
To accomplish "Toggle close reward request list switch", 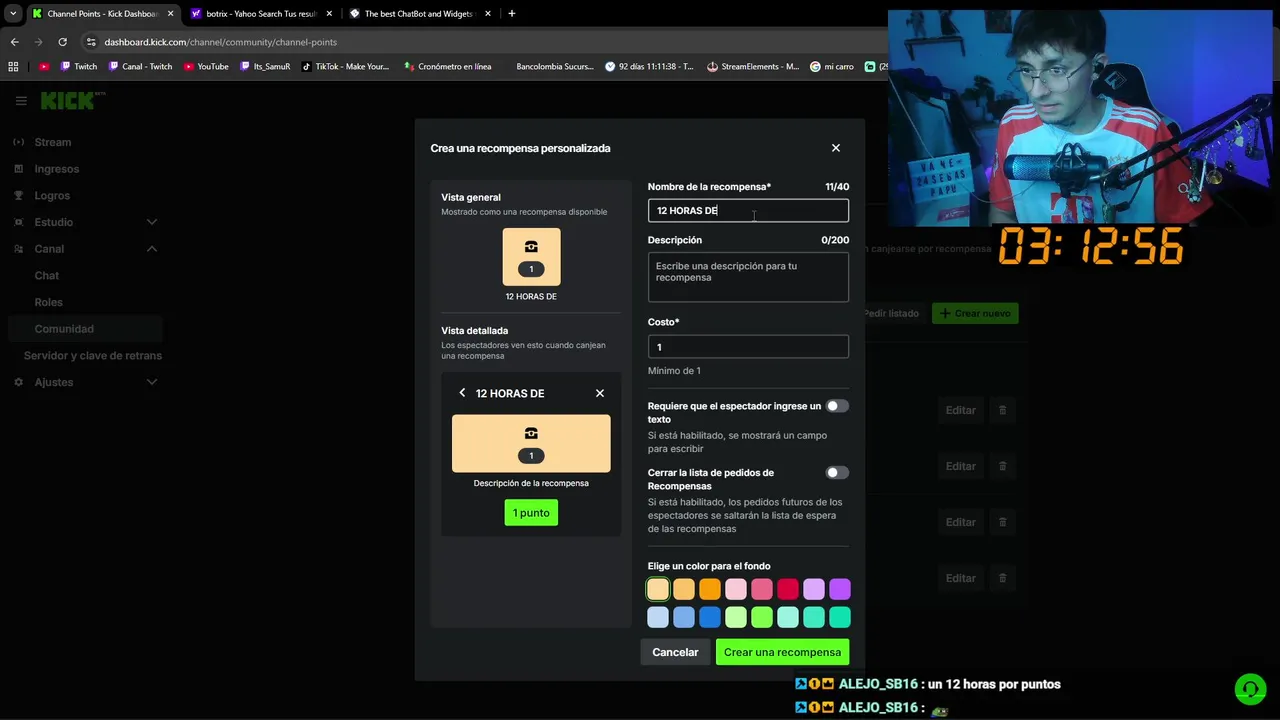I will (x=837, y=473).
